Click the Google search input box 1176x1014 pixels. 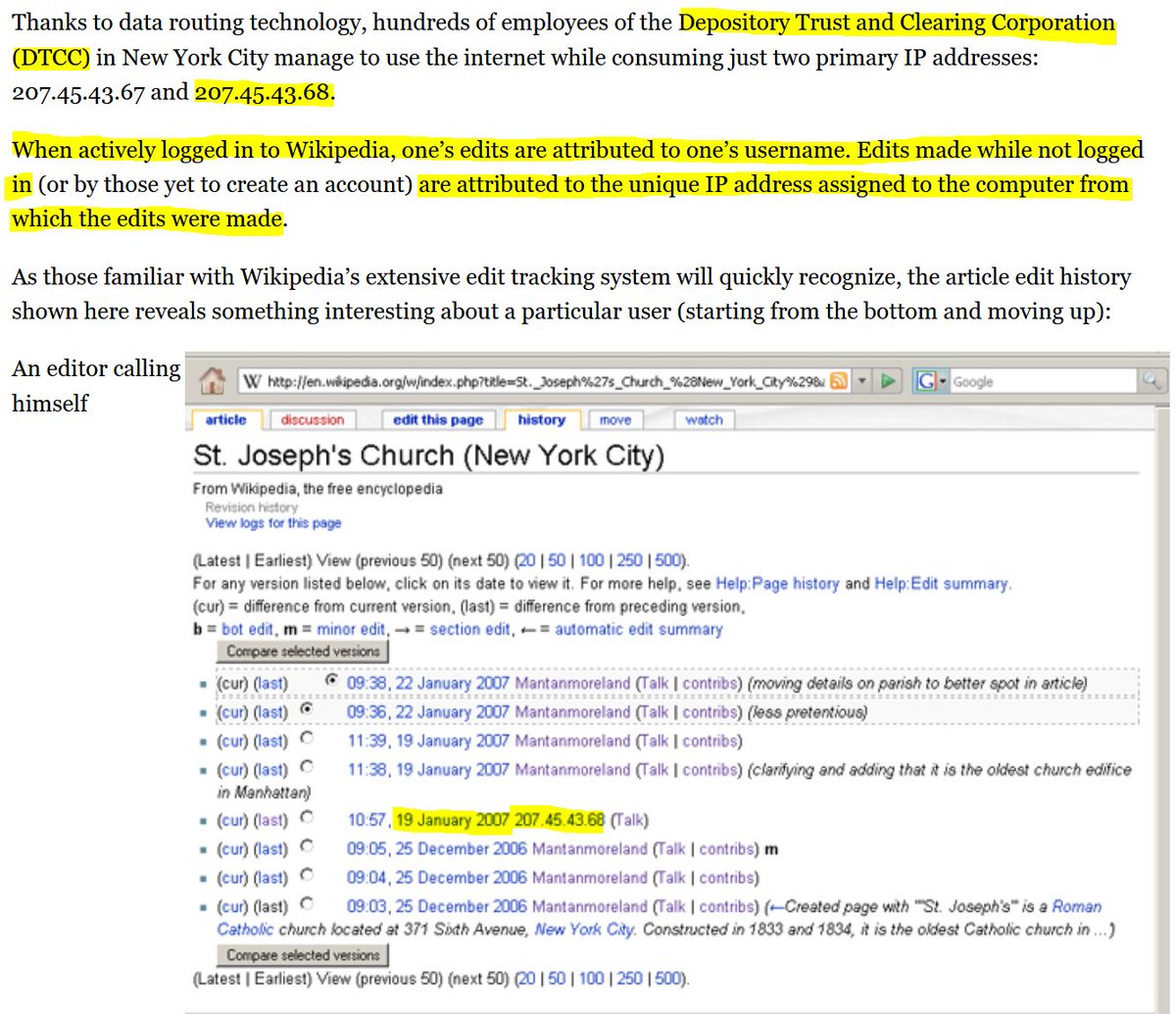pos(1044,381)
